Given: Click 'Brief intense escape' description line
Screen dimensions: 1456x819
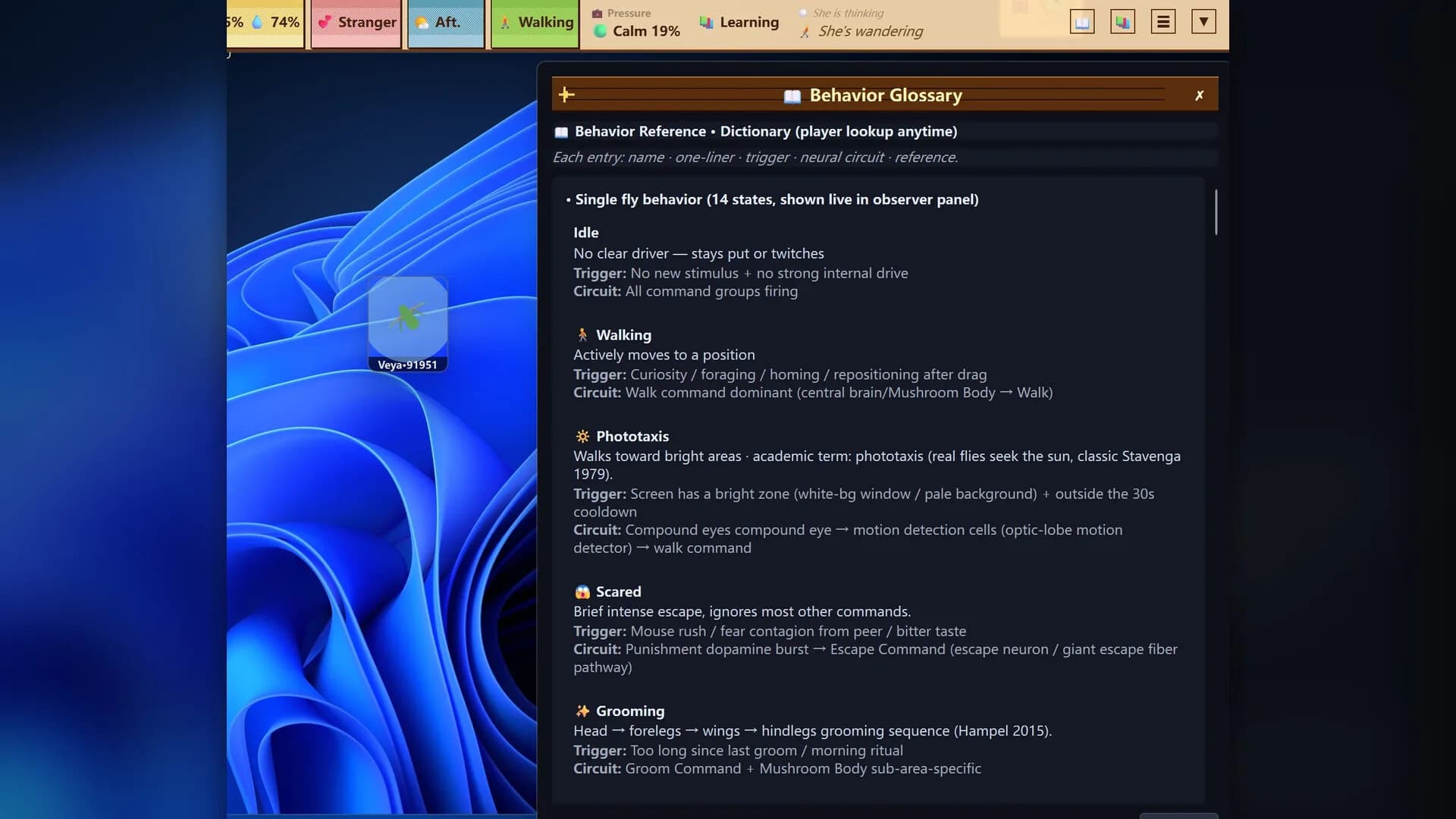Looking at the screenshot, I should click(742, 612).
